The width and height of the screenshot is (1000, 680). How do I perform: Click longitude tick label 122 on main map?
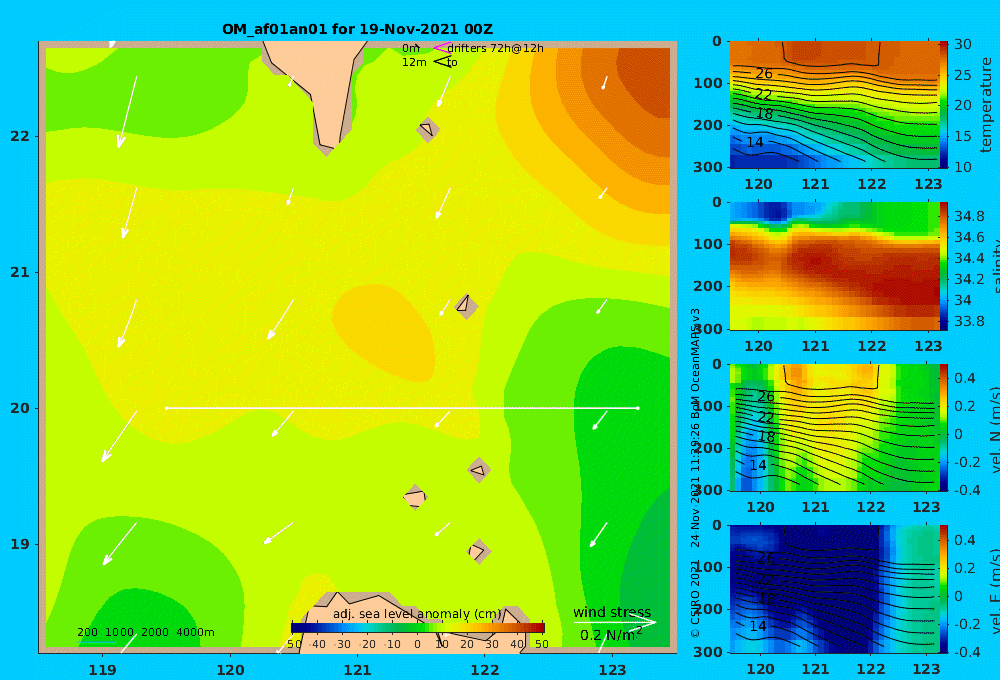pos(485,670)
